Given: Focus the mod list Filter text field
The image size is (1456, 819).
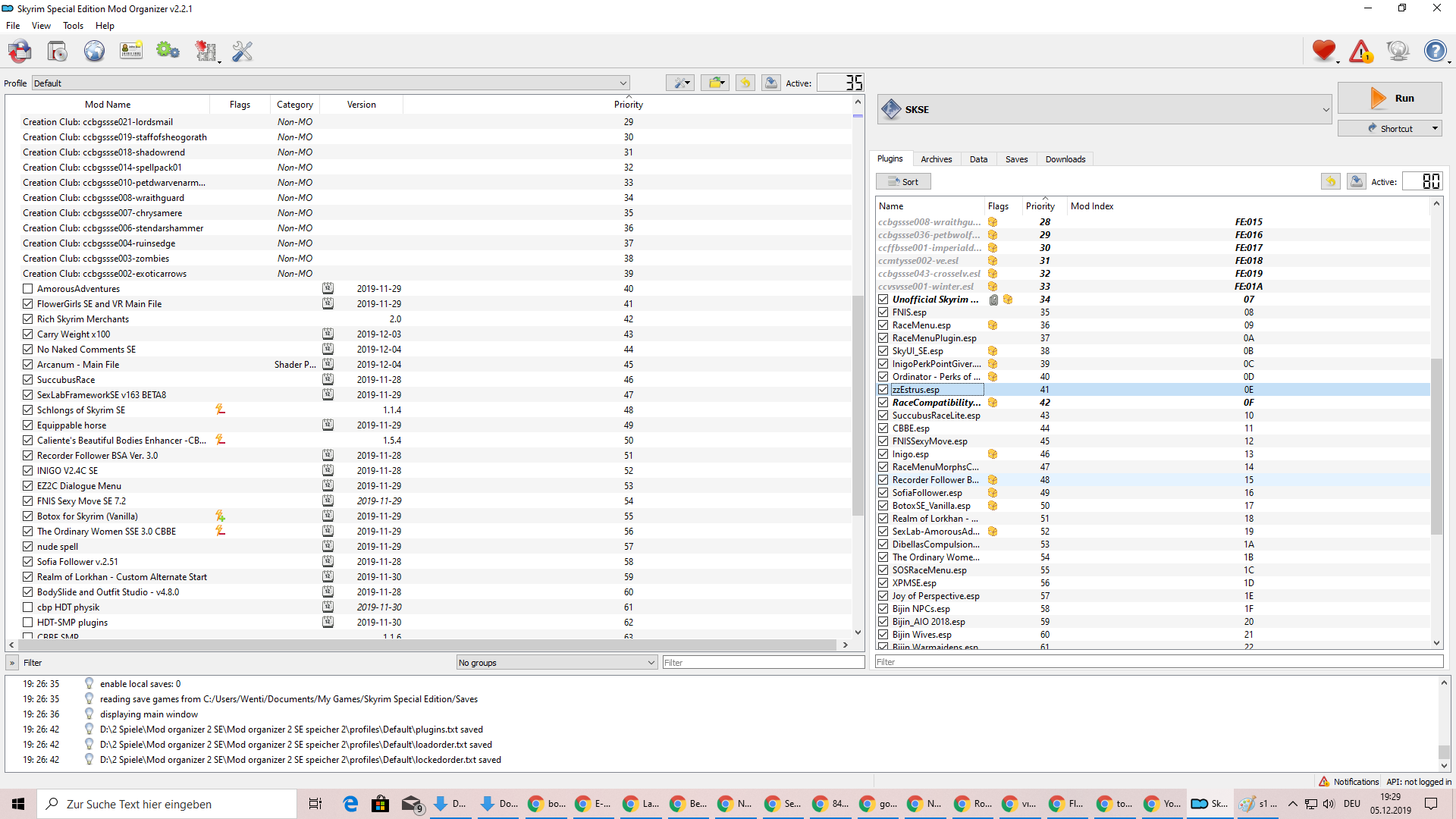Looking at the screenshot, I should (x=764, y=663).
